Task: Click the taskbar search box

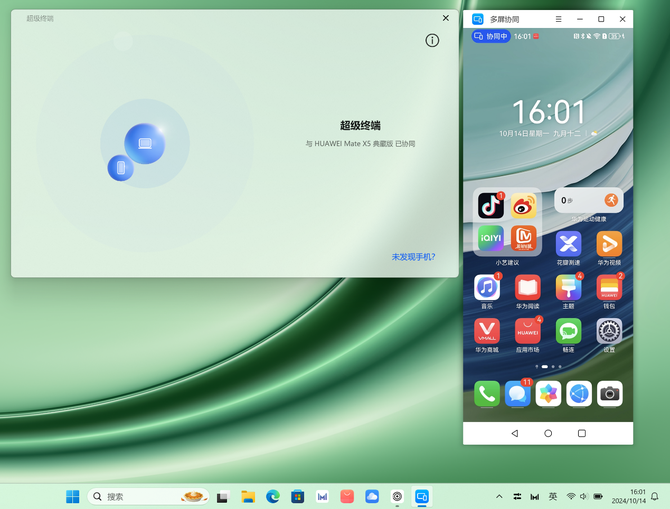Action: pyautogui.click(x=148, y=496)
